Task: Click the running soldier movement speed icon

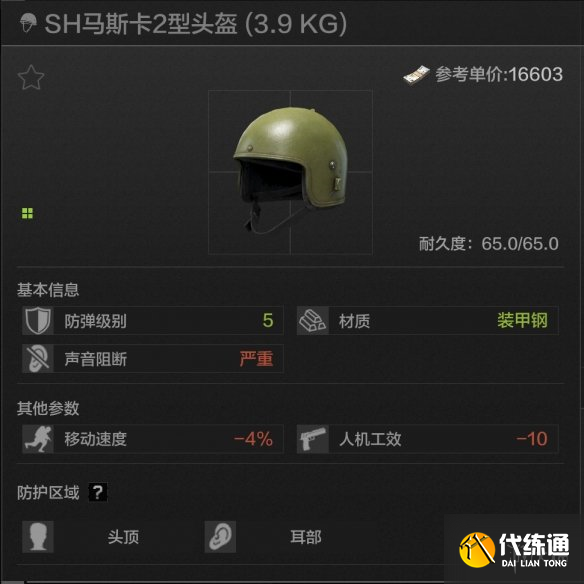Action: (x=38, y=439)
